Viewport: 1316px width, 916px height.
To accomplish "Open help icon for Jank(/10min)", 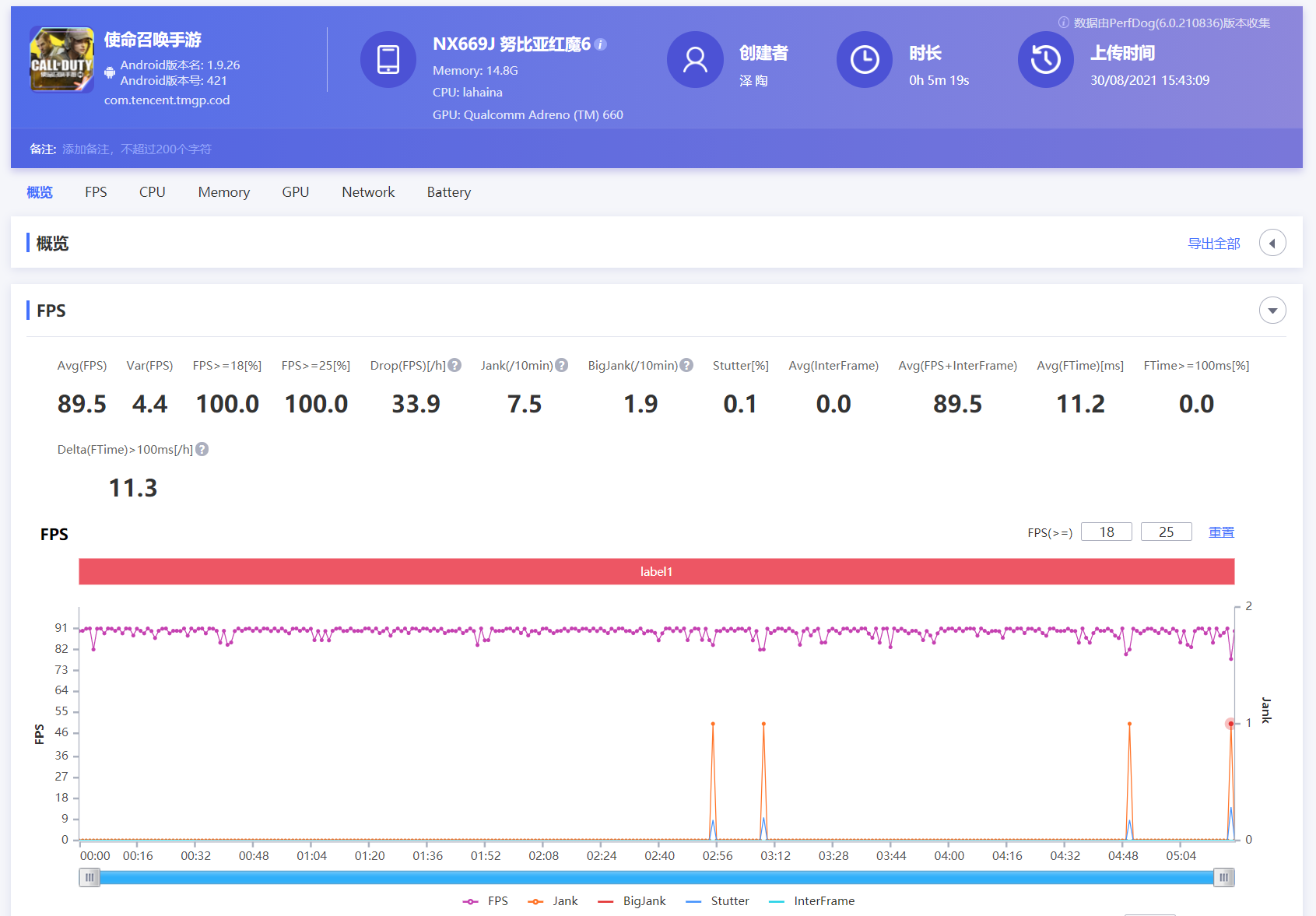I will point(562,365).
